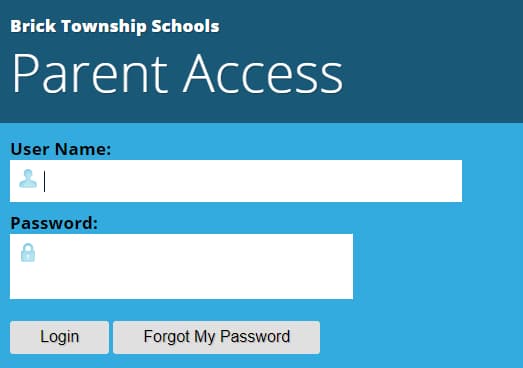The height and width of the screenshot is (368, 523).
Task: Click the word Parent in the large heading
Action: click(x=89, y=74)
